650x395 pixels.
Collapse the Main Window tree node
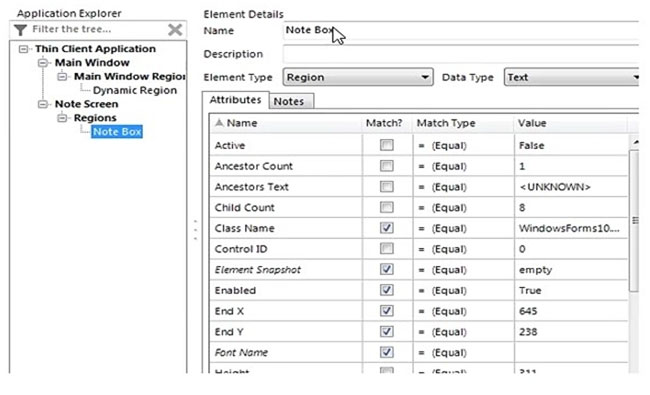point(43,63)
